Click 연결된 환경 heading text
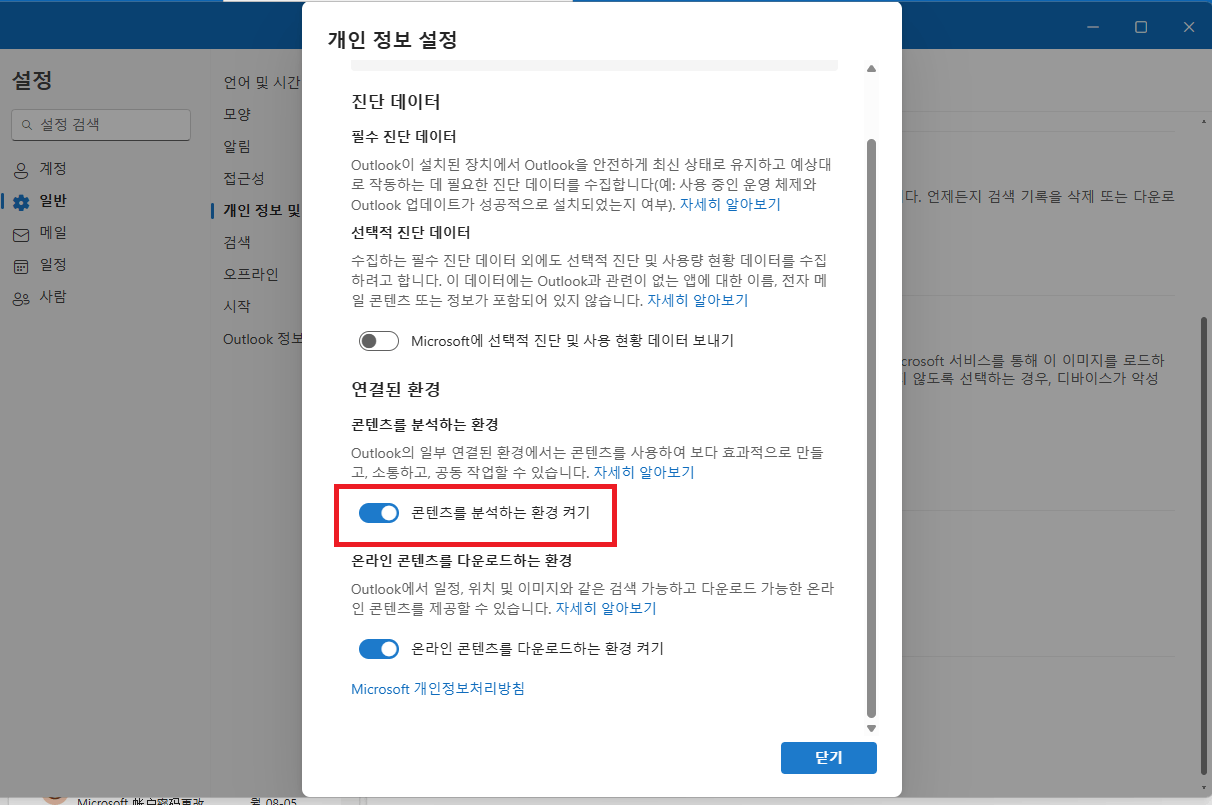Image resolution: width=1212 pixels, height=805 pixels. click(396, 389)
